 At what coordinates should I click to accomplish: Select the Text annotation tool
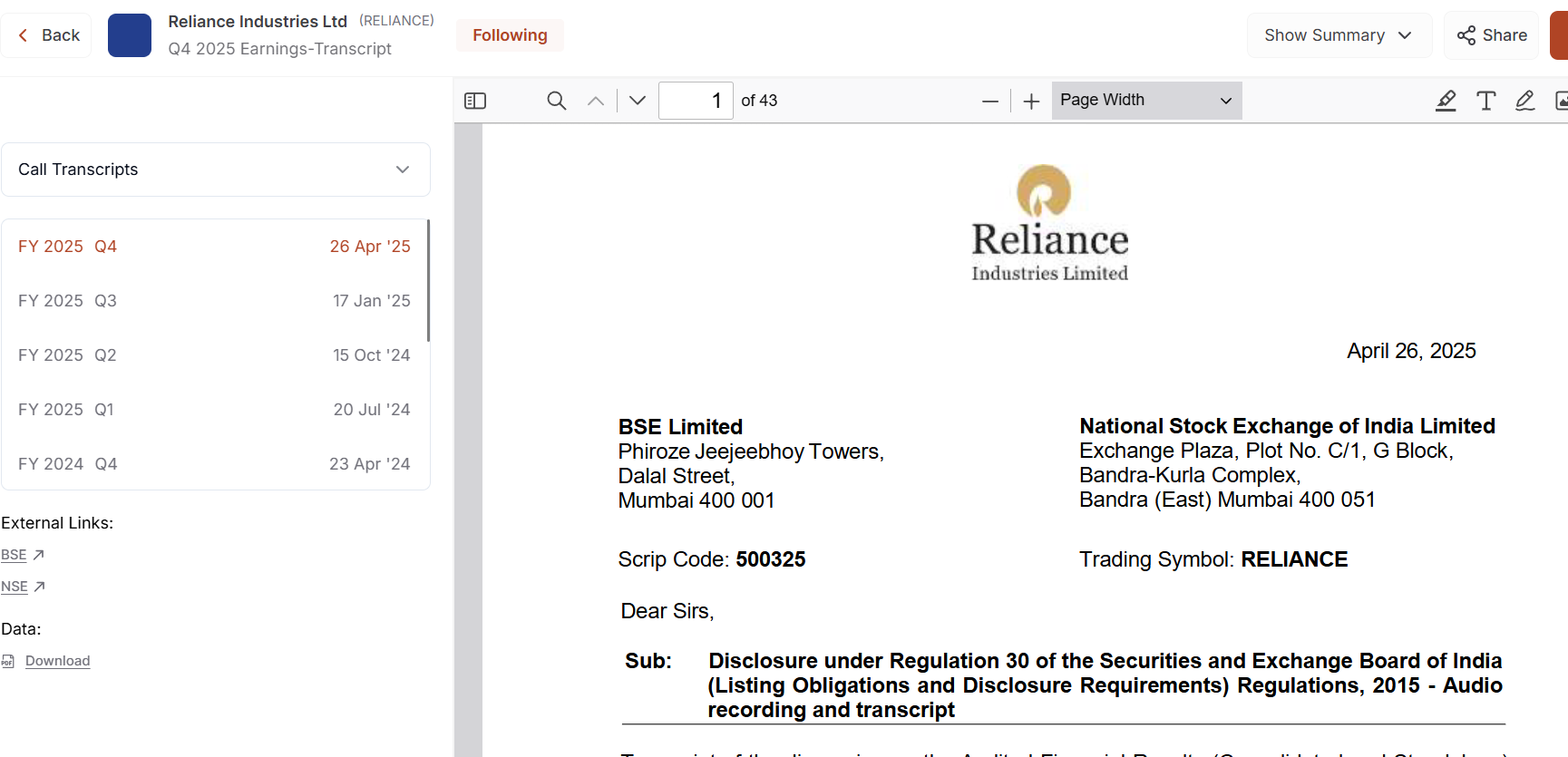tap(1485, 101)
